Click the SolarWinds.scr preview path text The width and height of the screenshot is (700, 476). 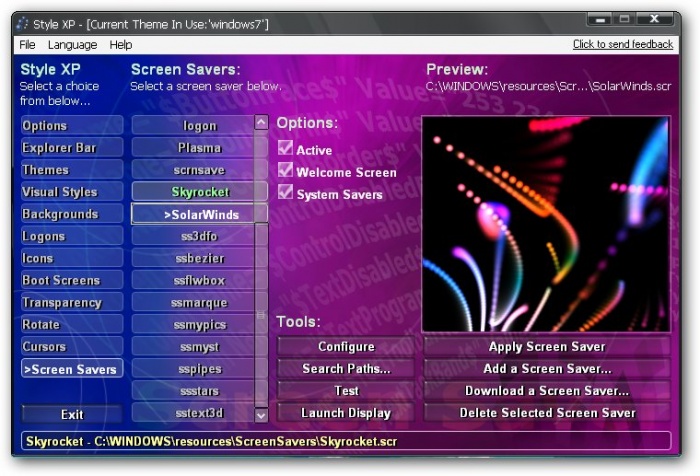pyautogui.click(x=549, y=86)
